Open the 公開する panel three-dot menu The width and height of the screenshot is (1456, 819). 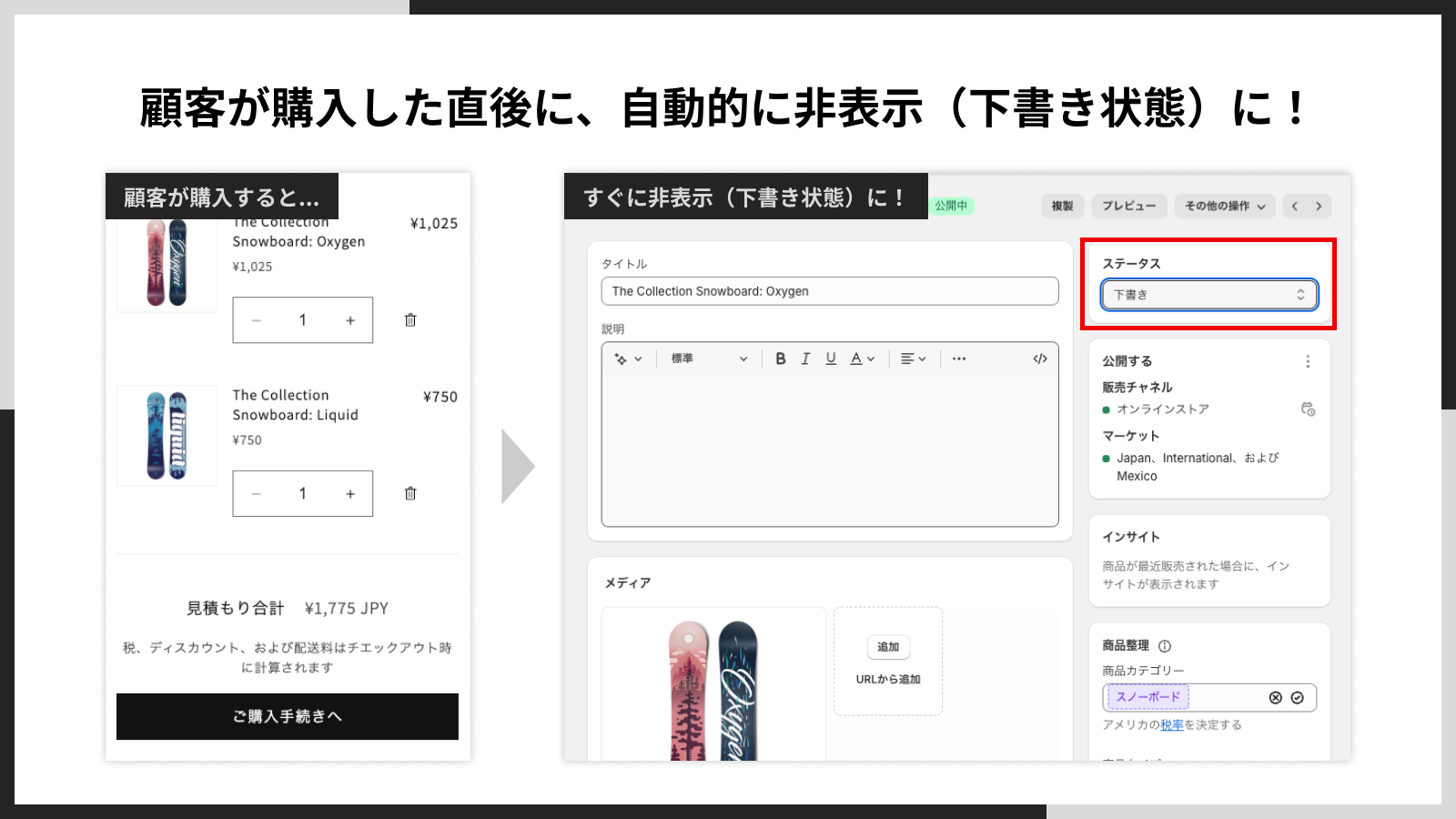coord(1308,360)
